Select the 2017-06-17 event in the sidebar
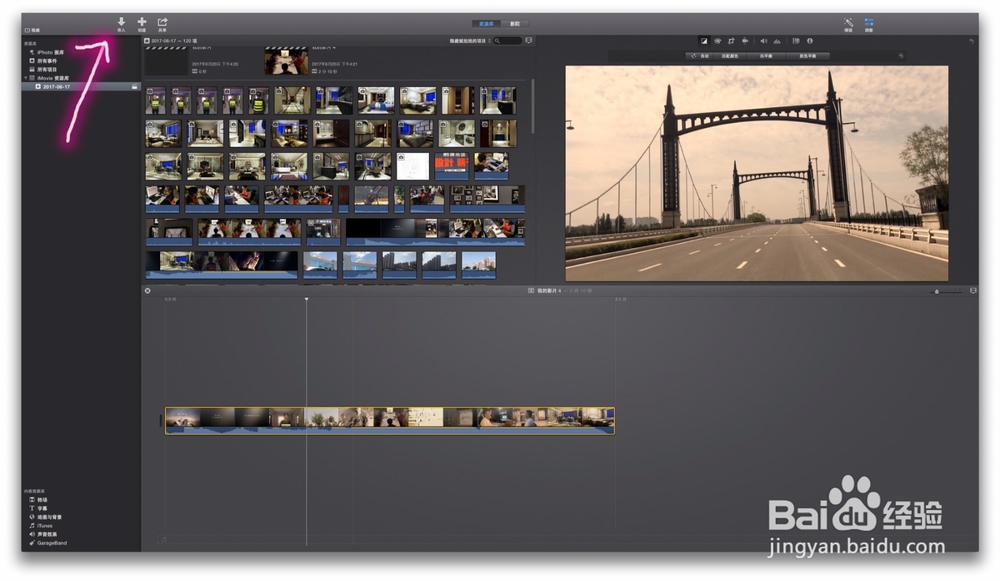The width and height of the screenshot is (1000, 581). coord(81,87)
